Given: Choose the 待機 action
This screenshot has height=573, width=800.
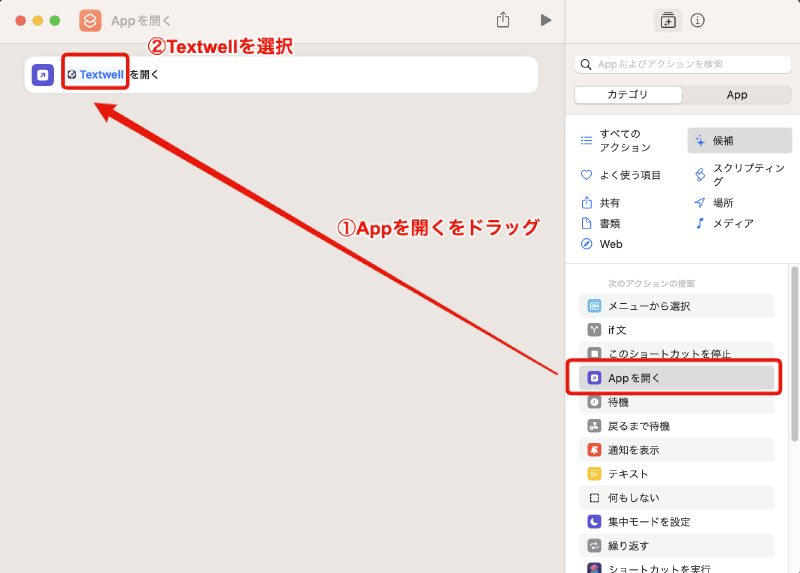Looking at the screenshot, I should point(677,403).
